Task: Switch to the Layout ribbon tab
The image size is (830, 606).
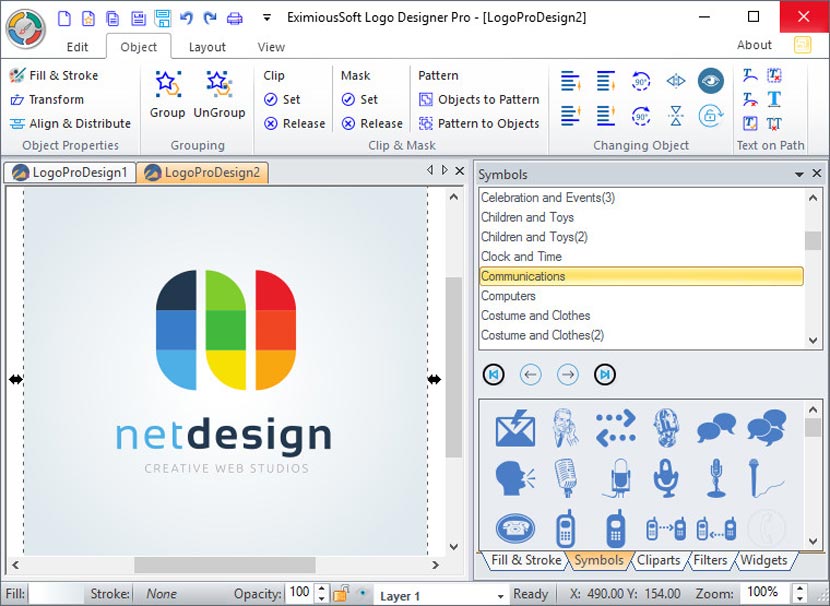Action: click(x=208, y=46)
